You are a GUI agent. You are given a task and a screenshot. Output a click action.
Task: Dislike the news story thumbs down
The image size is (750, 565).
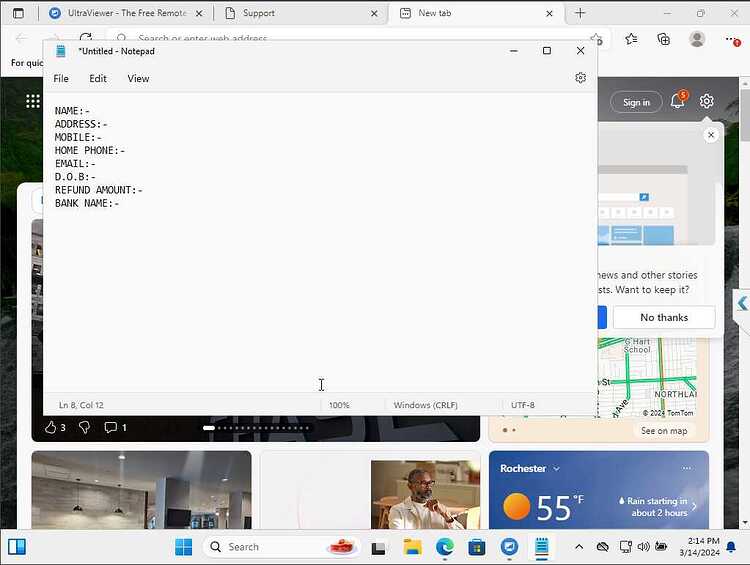pyautogui.click(x=84, y=427)
